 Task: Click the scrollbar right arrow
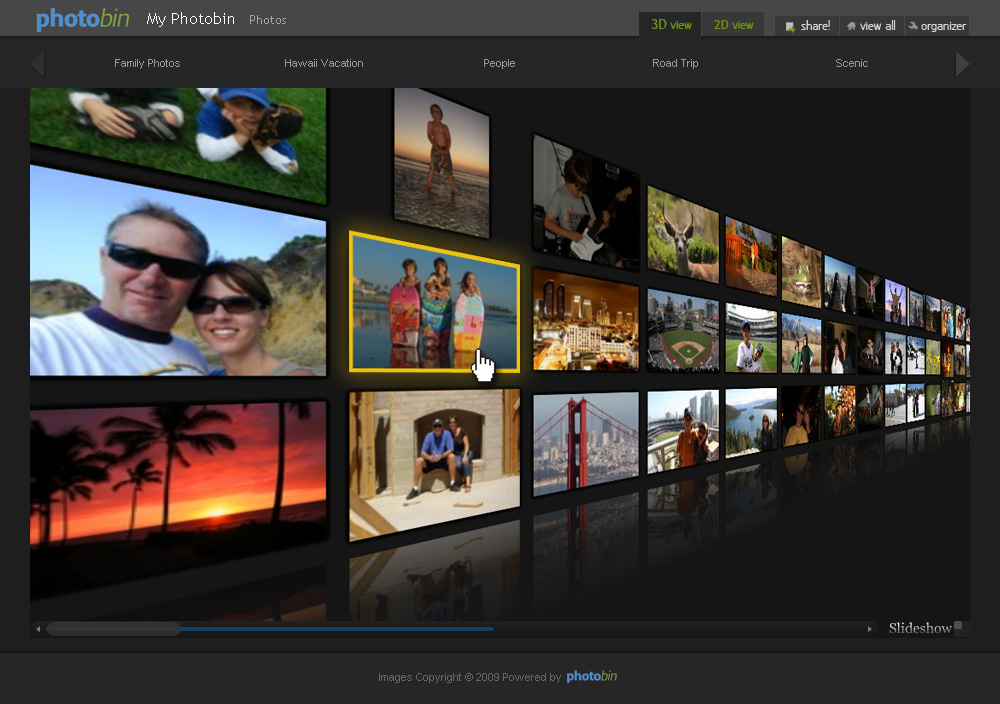click(869, 629)
